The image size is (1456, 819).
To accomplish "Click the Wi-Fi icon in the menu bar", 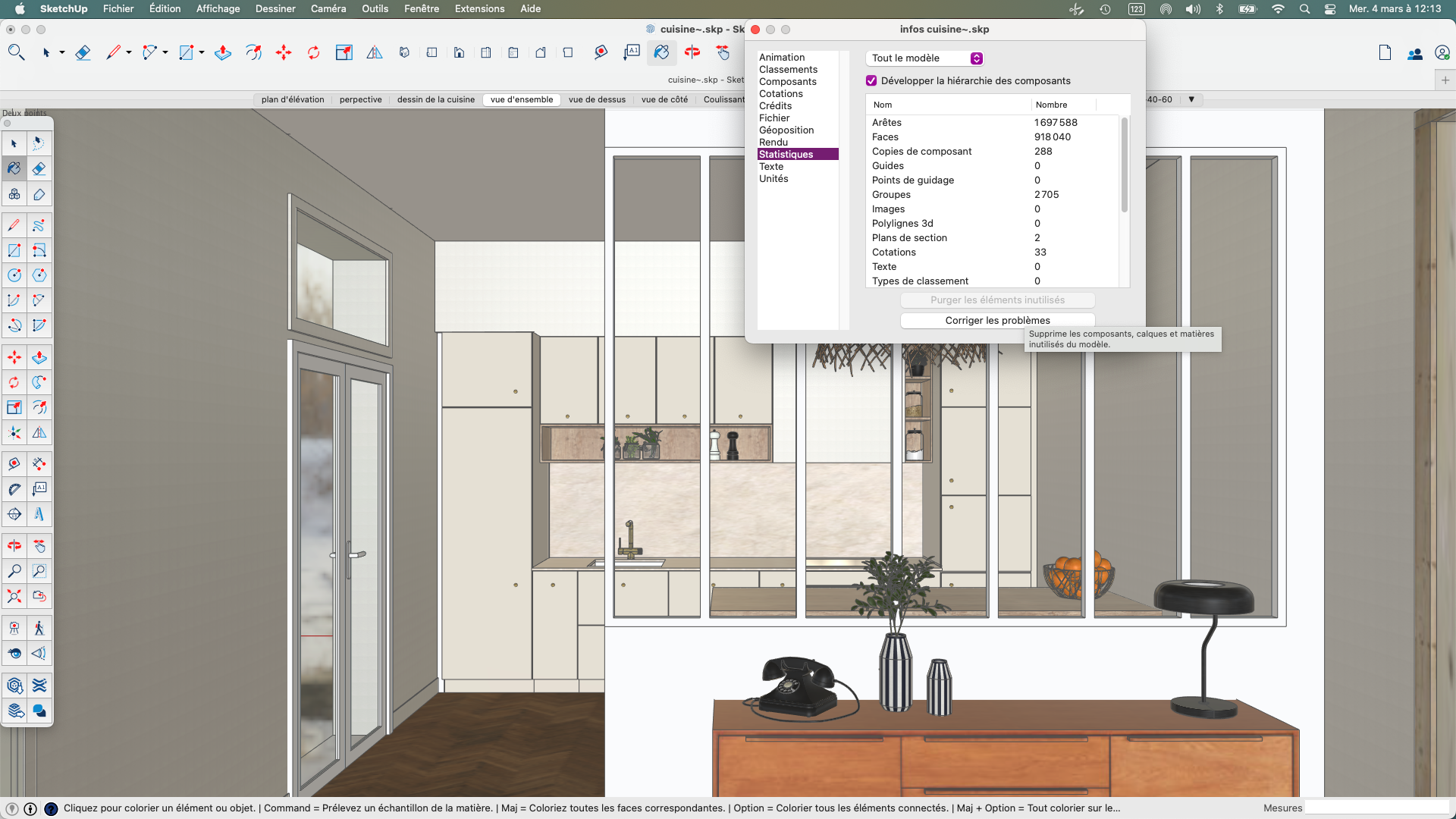I will coord(1278,9).
